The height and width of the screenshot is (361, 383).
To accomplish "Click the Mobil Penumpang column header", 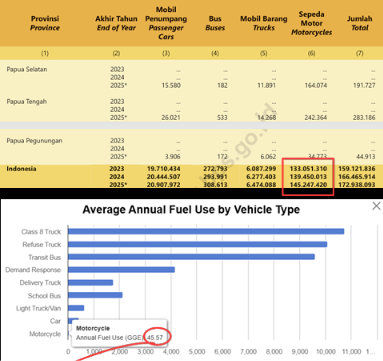I will pyautogui.click(x=166, y=23).
